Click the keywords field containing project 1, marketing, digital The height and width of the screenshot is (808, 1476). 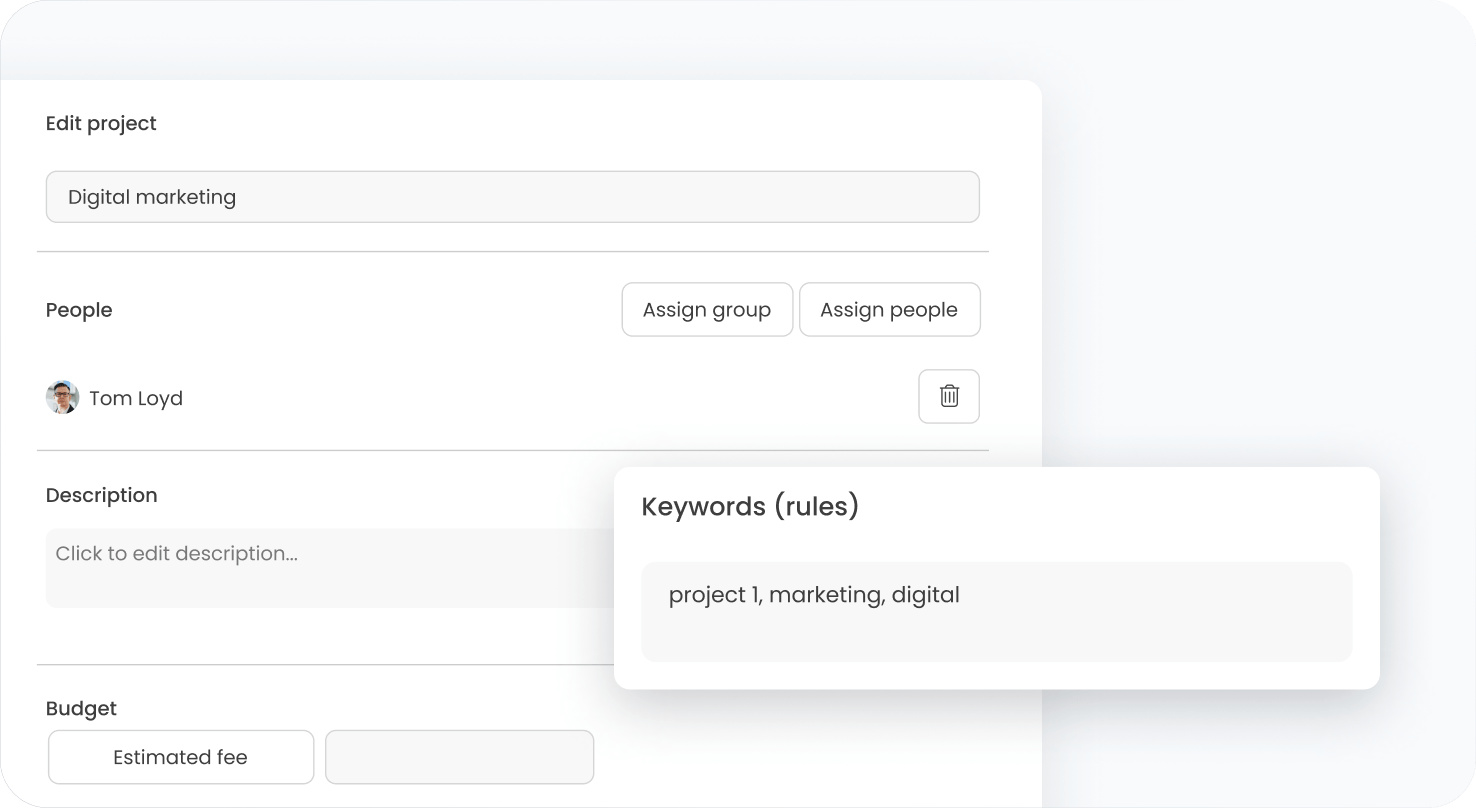996,611
